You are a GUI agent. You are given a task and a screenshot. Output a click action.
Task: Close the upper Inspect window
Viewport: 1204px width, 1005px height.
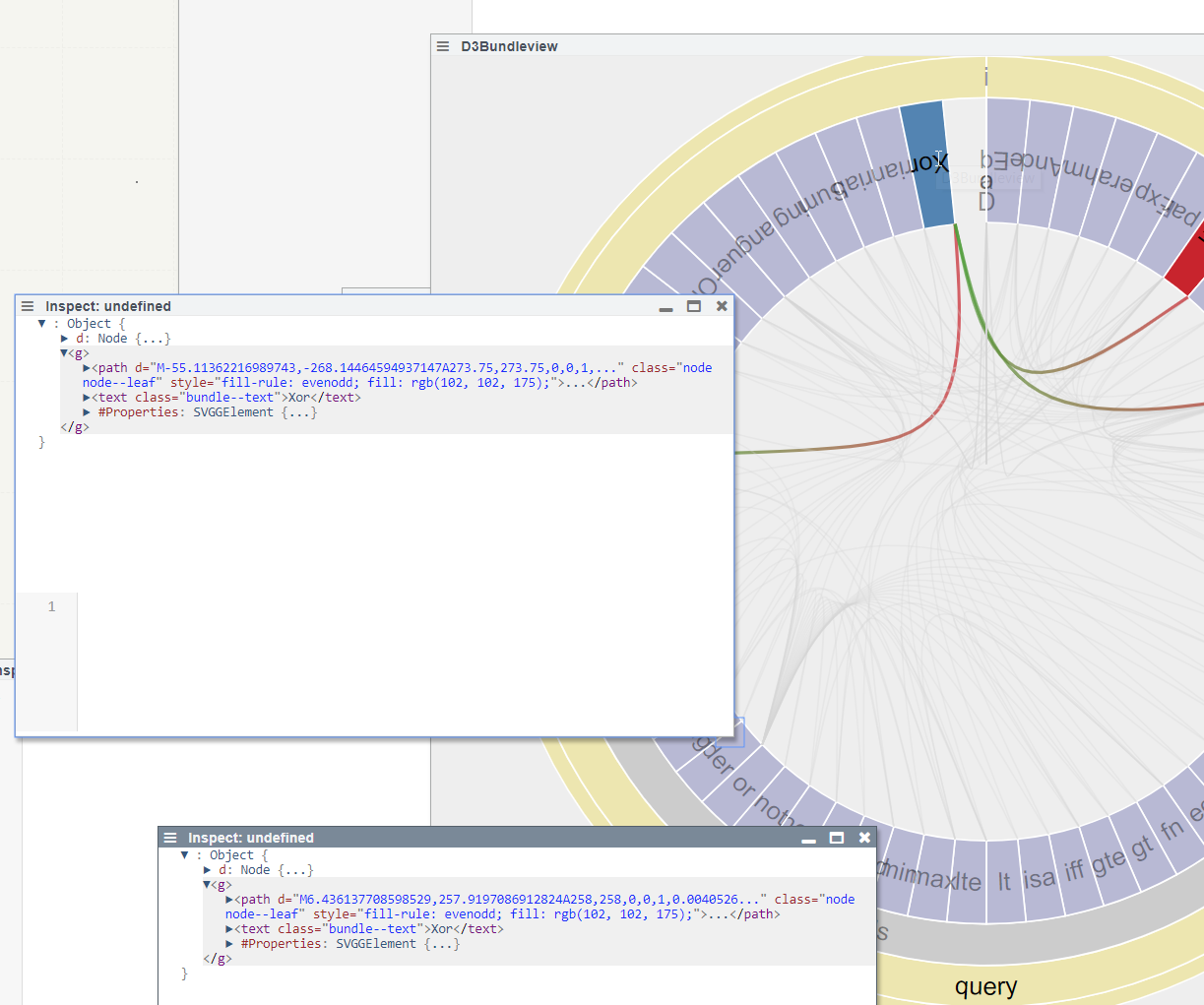click(x=722, y=306)
